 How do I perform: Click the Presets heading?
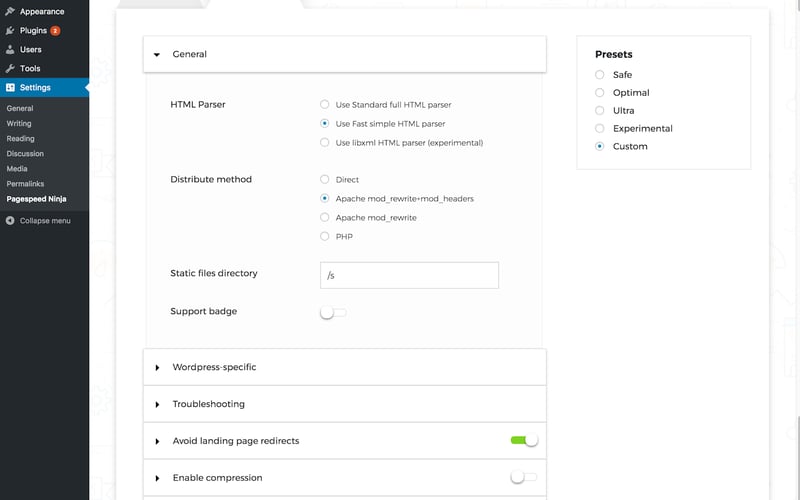pos(614,54)
